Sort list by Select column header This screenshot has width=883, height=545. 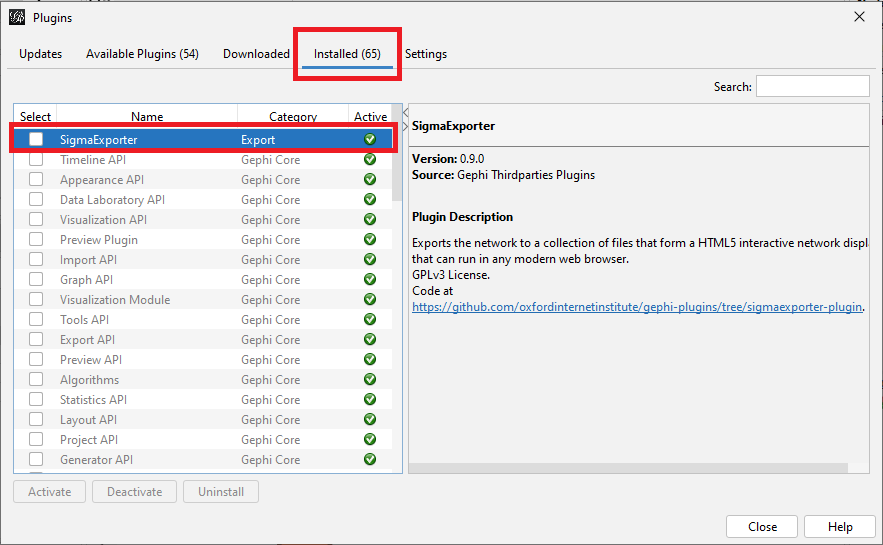tap(35, 116)
